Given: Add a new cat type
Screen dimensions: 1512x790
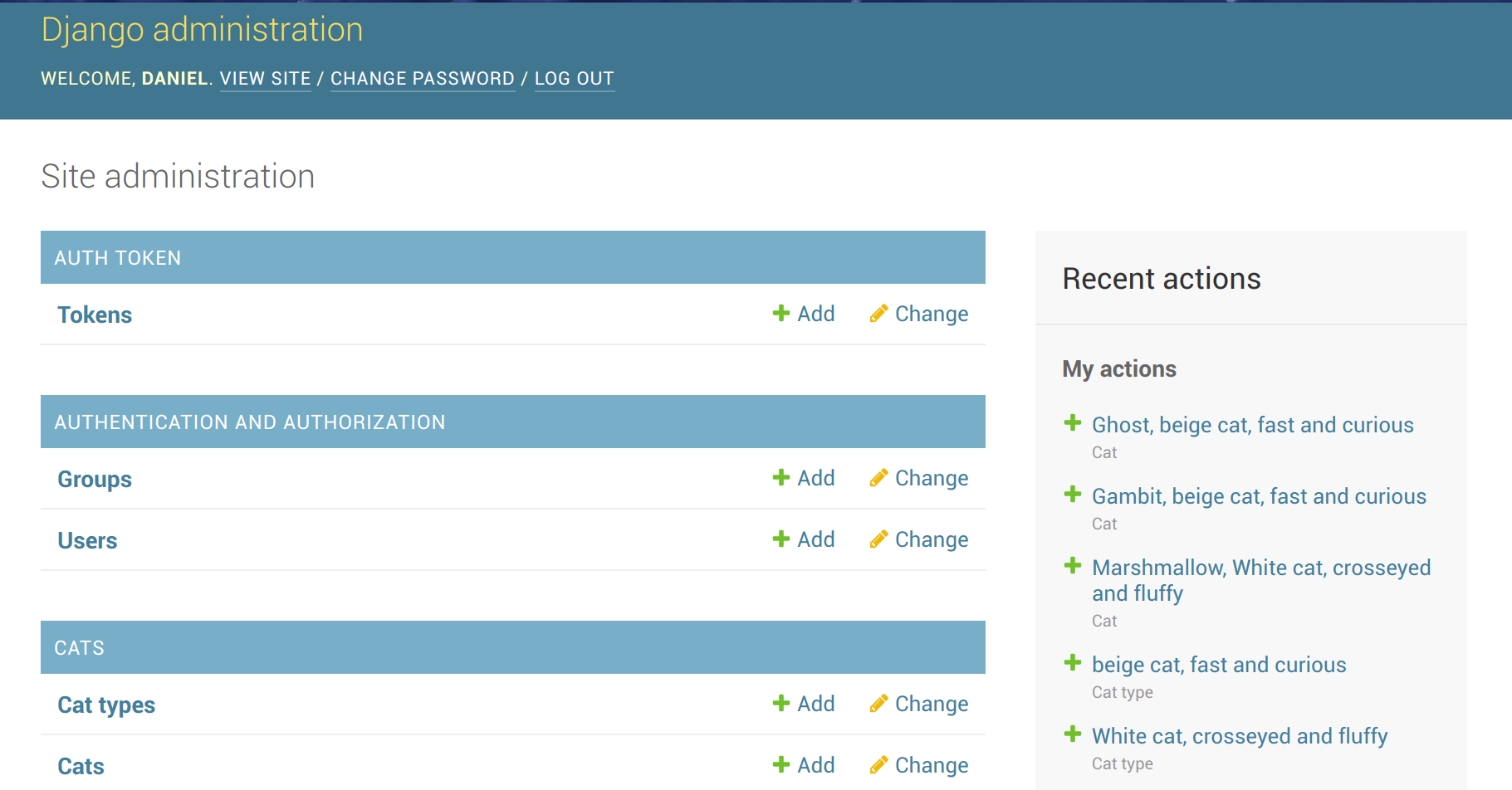Looking at the screenshot, I should pyautogui.click(x=816, y=704).
